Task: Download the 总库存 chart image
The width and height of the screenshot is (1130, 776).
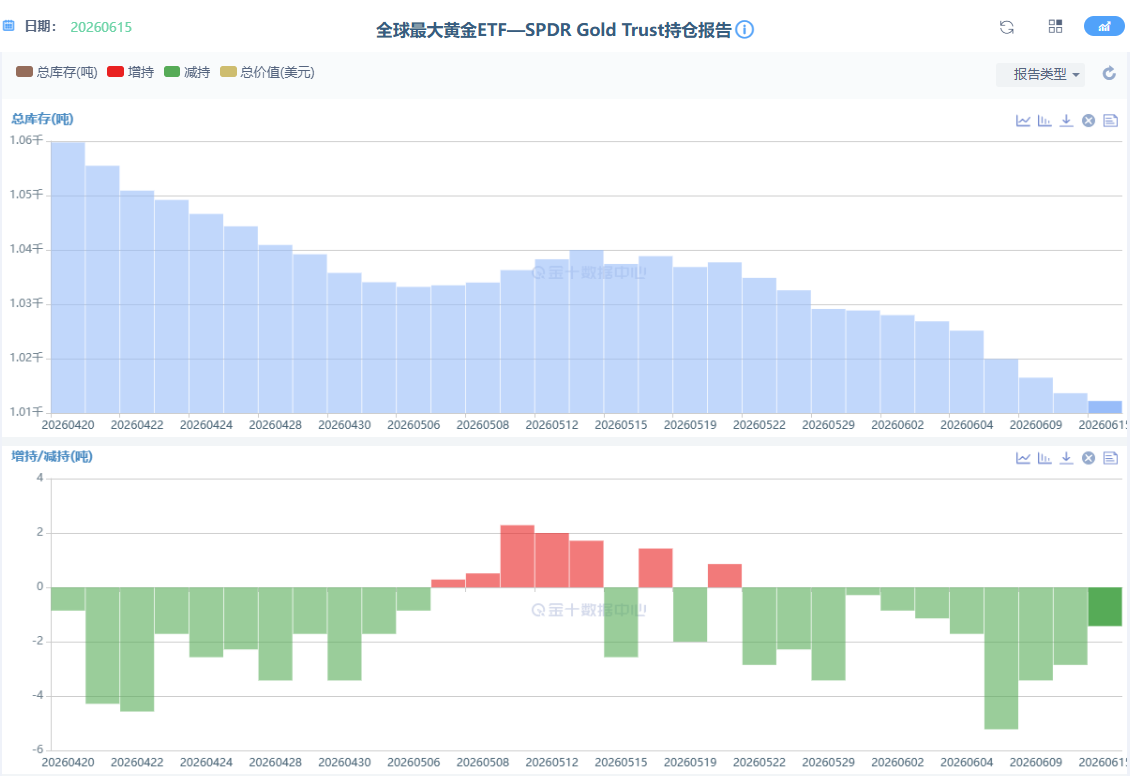Action: pyautogui.click(x=1067, y=120)
